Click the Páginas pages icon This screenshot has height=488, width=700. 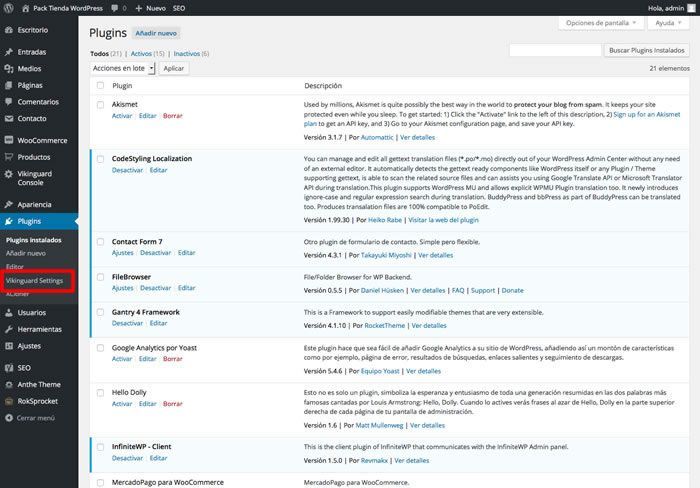(x=8, y=85)
